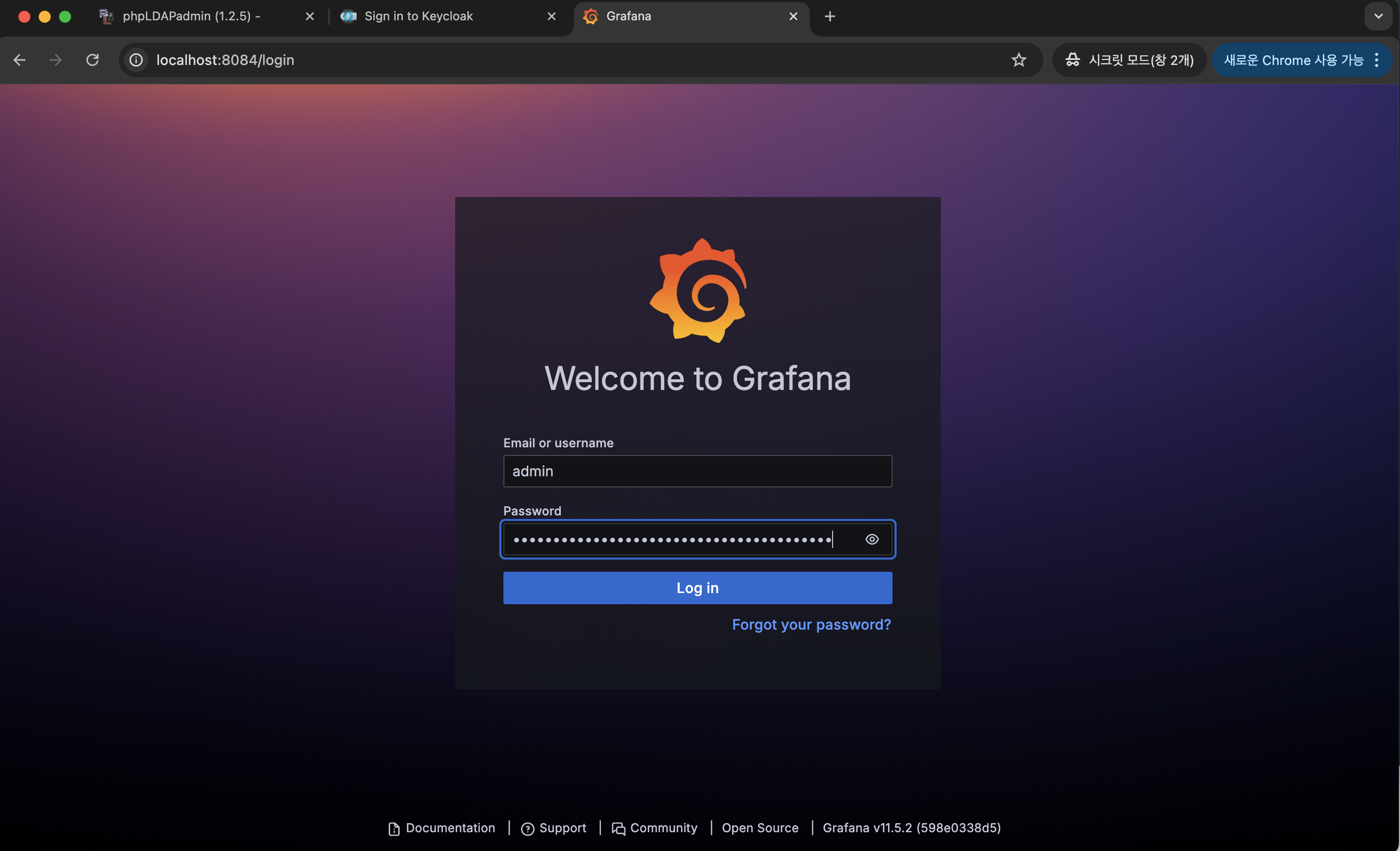The image size is (1400, 851).
Task: Click the forward navigation arrow
Action: (x=56, y=59)
